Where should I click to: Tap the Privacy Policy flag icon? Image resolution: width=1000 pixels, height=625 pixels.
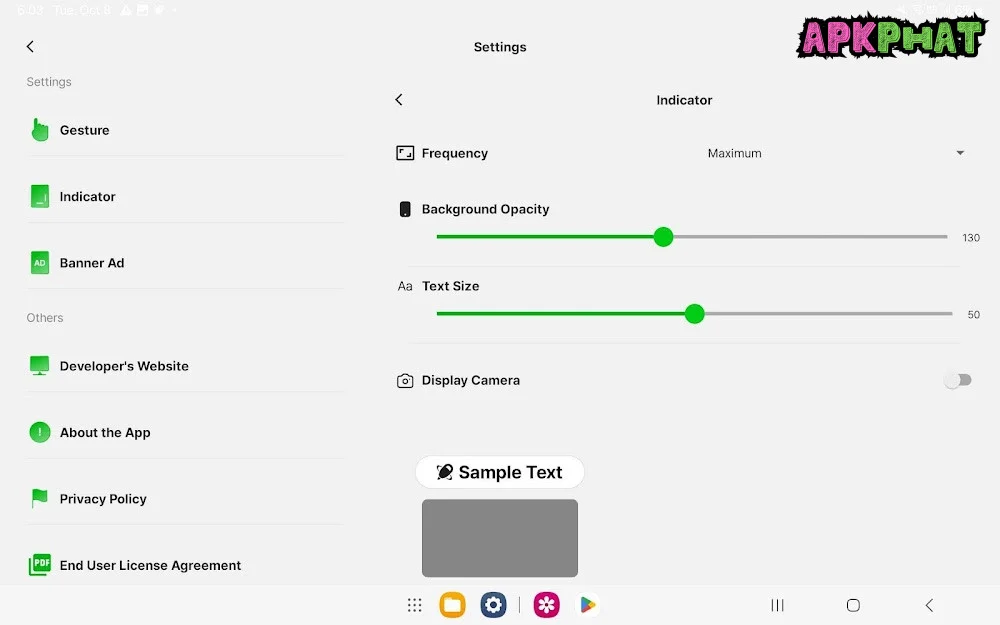[x=40, y=499]
